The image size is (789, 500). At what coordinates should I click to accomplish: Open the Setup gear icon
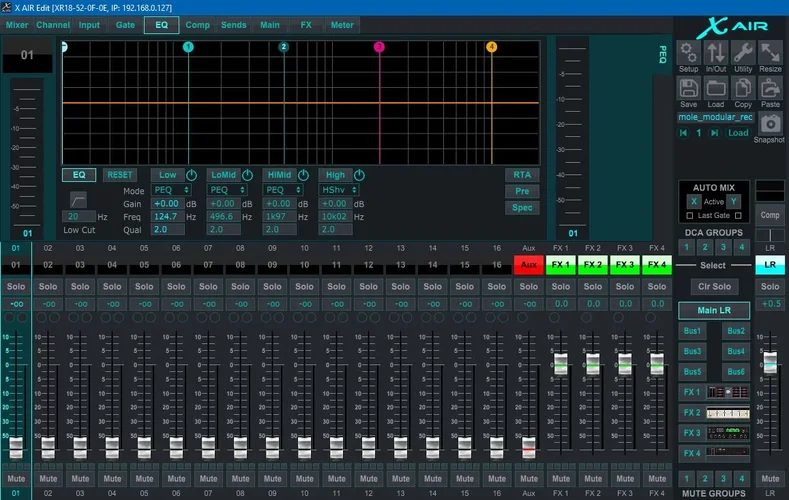[688, 52]
